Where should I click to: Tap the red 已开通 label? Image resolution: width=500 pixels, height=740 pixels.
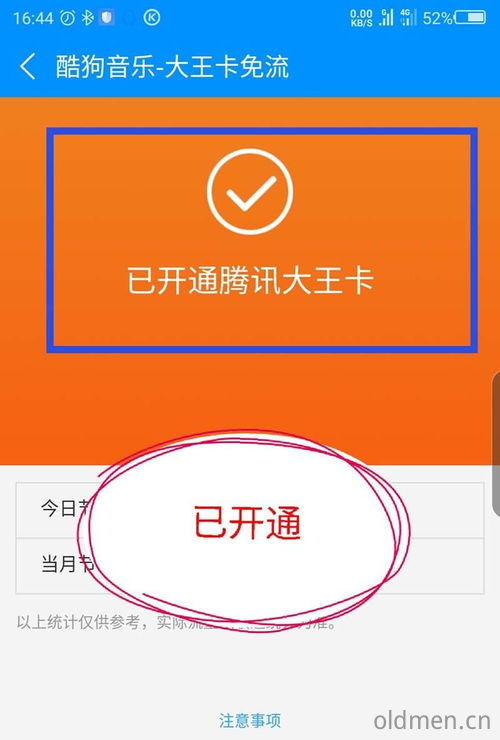click(x=248, y=522)
